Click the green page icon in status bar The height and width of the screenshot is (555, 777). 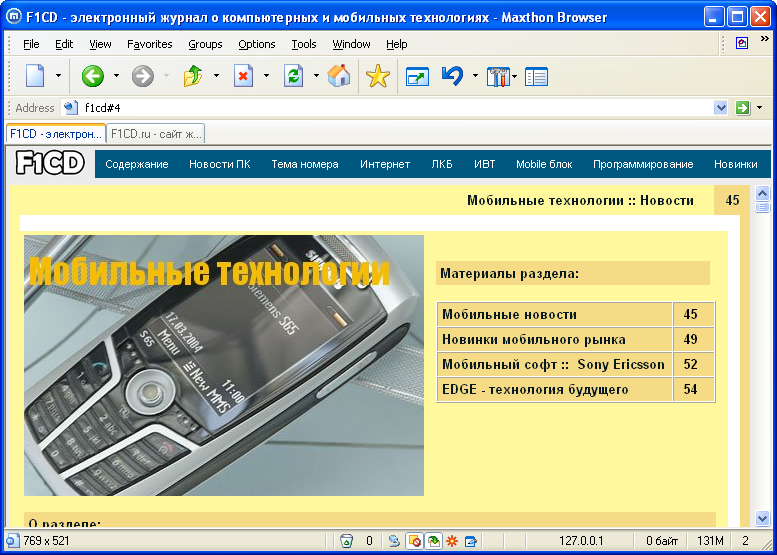(433, 541)
